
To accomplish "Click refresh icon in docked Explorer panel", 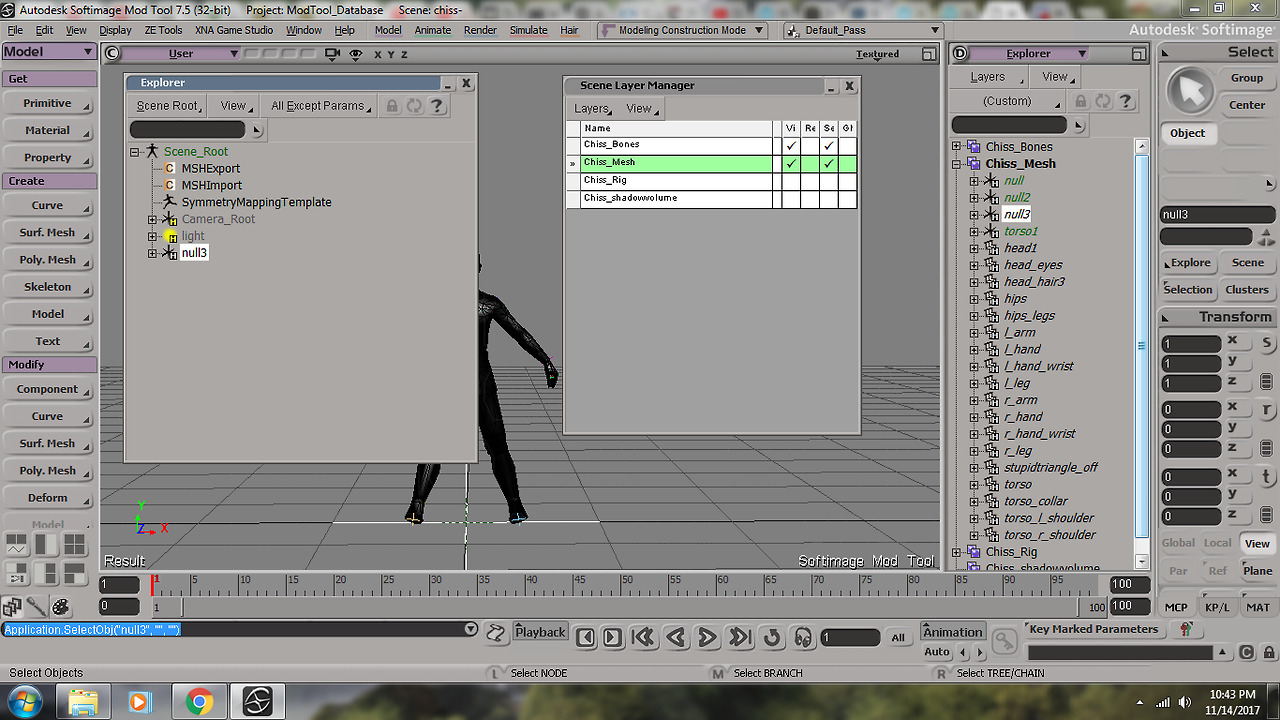I will pos(1103,101).
